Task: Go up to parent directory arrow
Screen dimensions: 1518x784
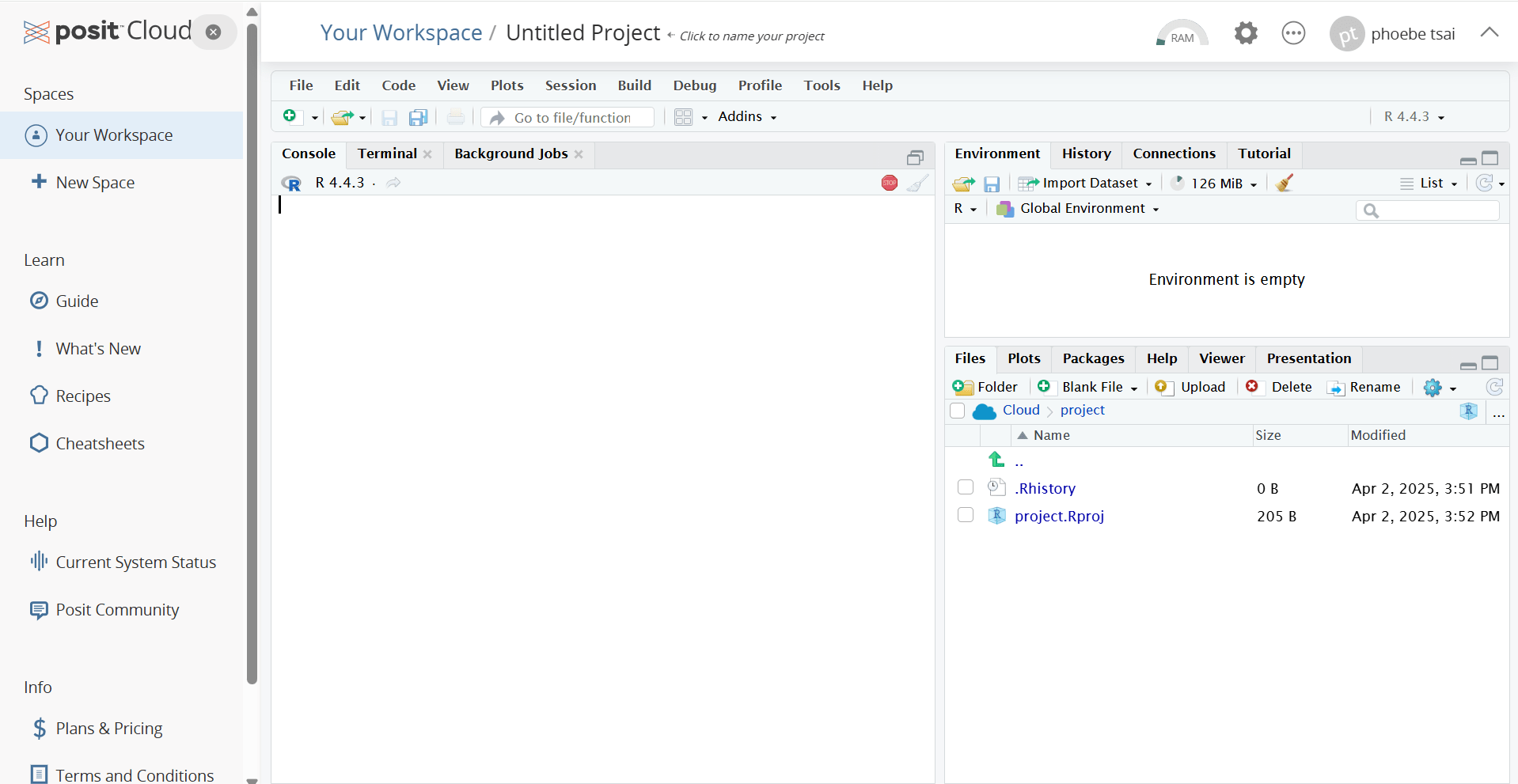Action: pos(996,459)
